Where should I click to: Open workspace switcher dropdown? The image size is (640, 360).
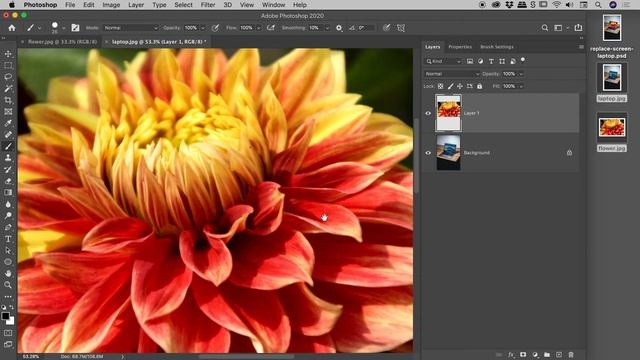pos(560,28)
